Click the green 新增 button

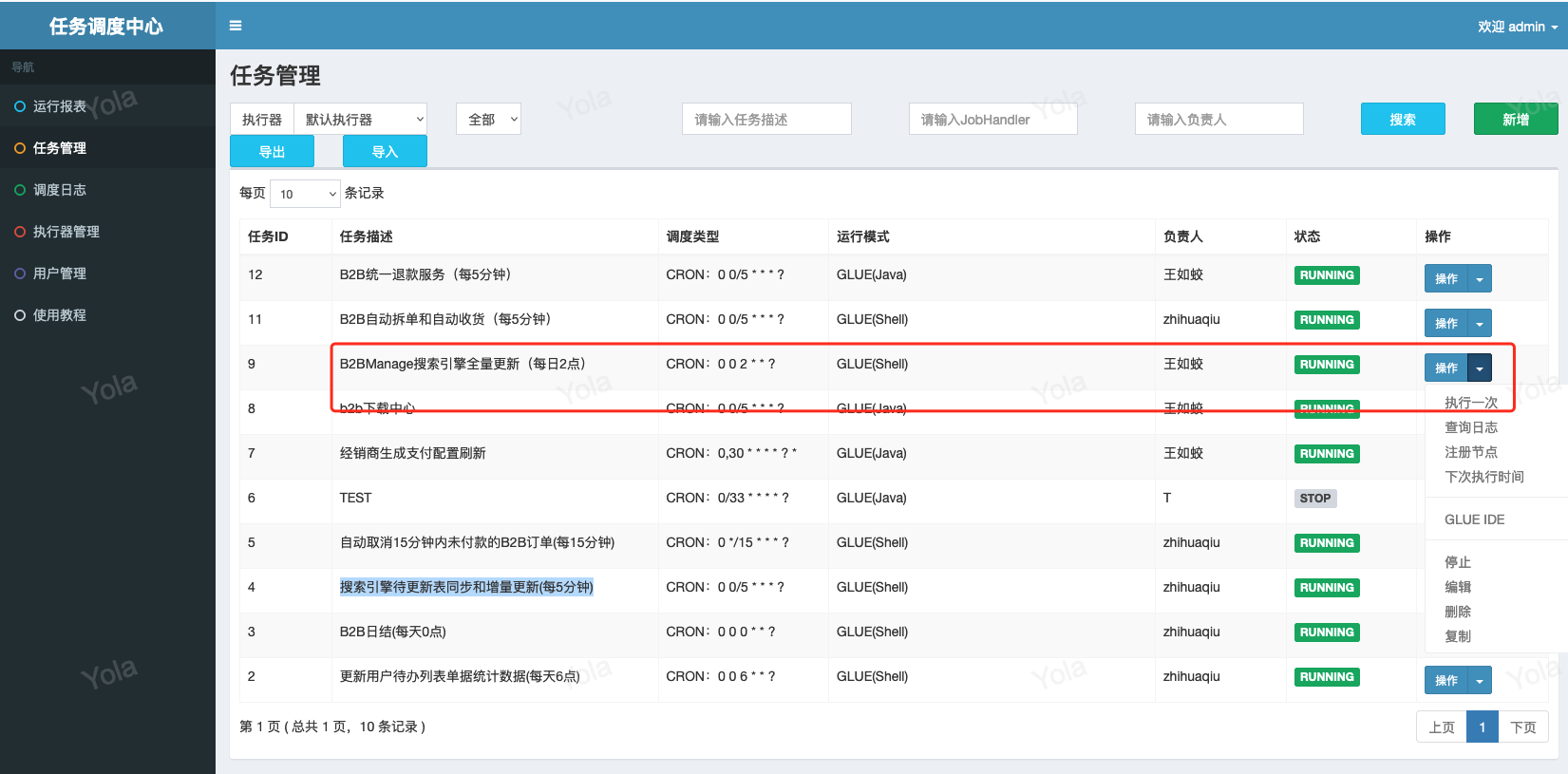pyautogui.click(x=1515, y=120)
